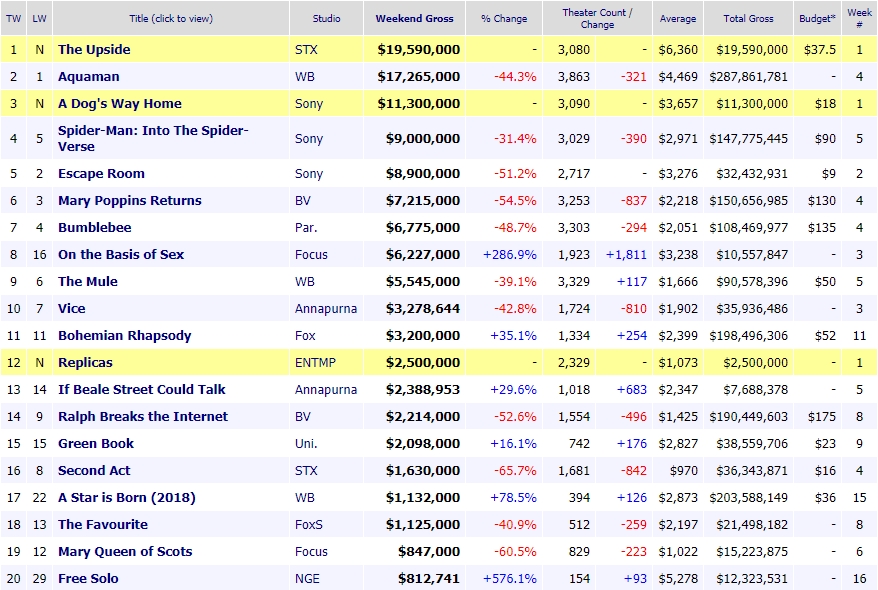
Task: Select total gross $287,861,781
Action: tap(749, 76)
